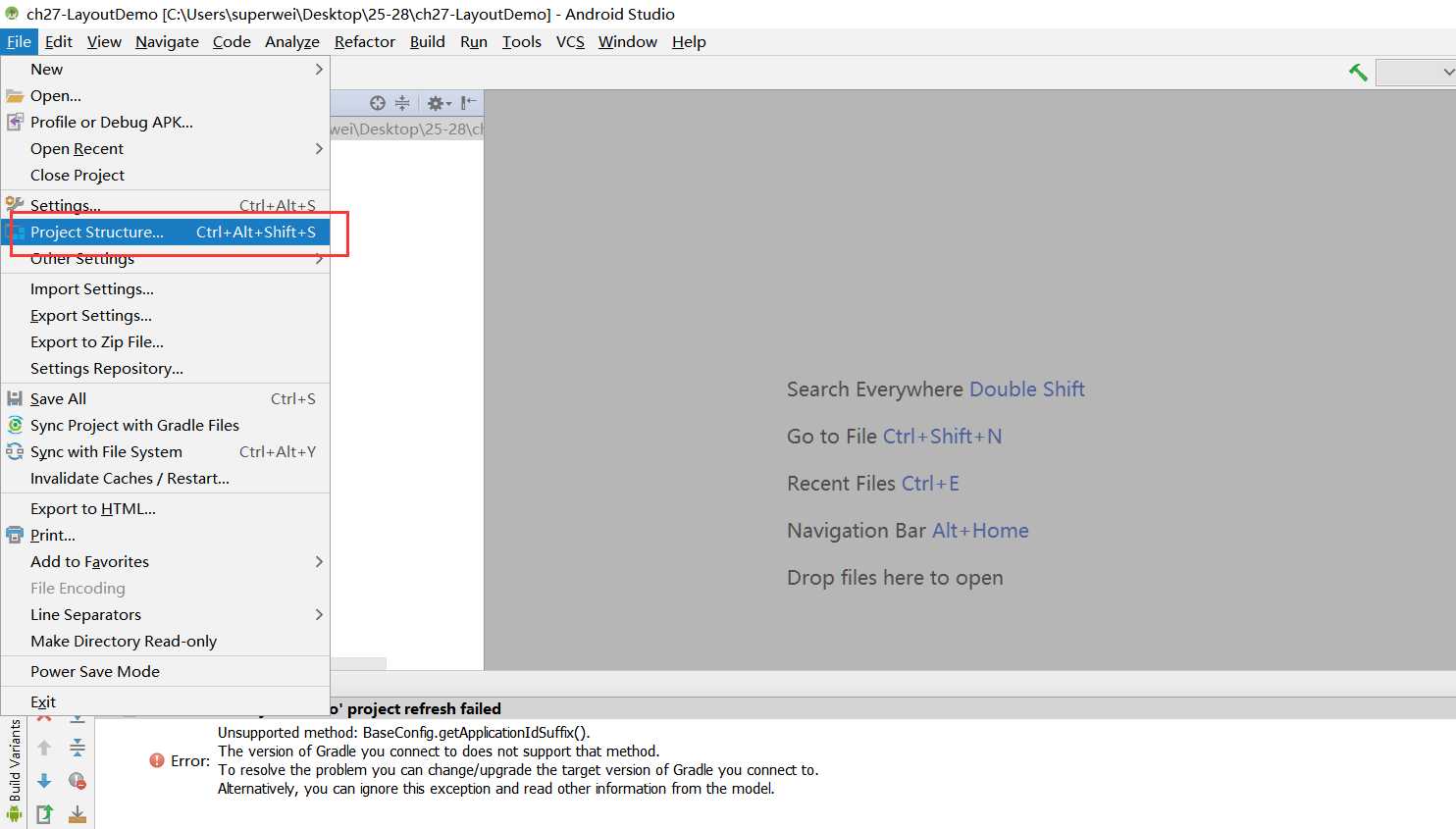Click the orange tray download icon in Messages panel
The height and width of the screenshot is (829, 1456).
coord(78,814)
